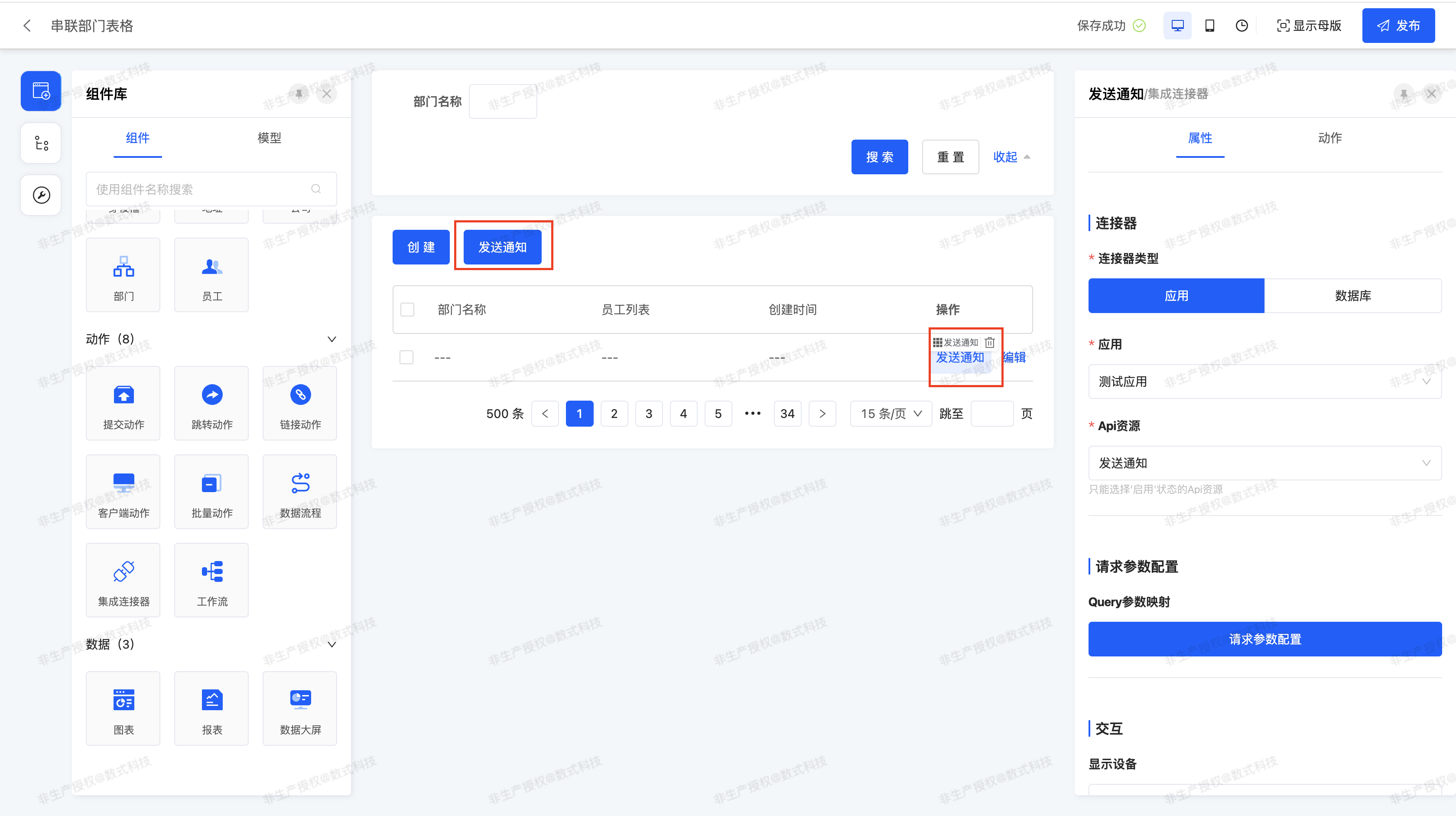Viewport: 1456px width, 816px height.
Task: Delete selected 发送通知 element via trash icon
Action: point(990,342)
